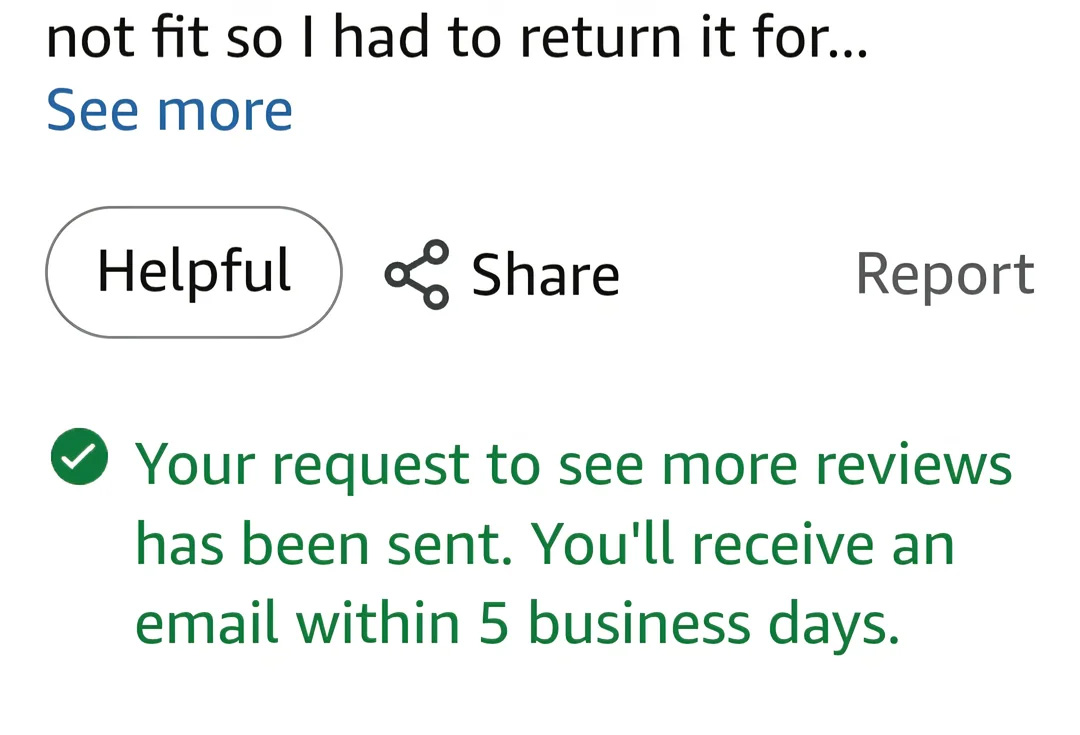
Task: Click the word 'reviews' in the green confirmation
Action: tap(914, 465)
